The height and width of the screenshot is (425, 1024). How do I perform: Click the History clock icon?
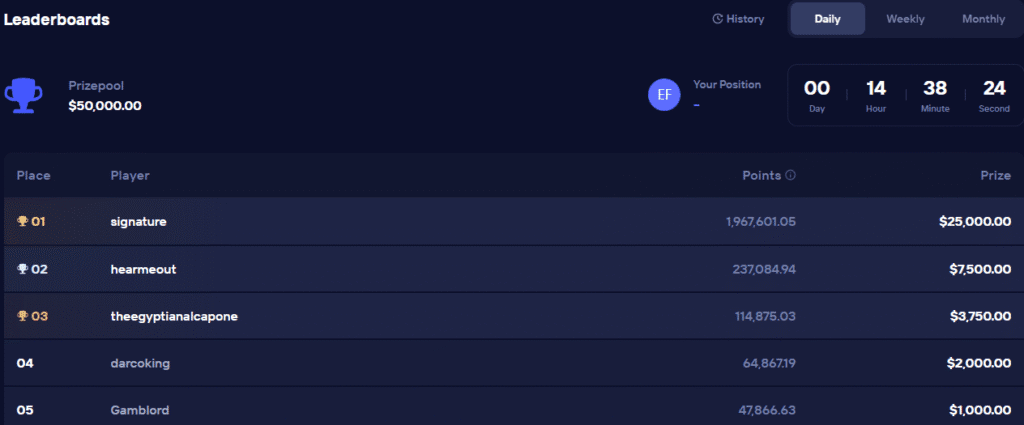tap(717, 19)
